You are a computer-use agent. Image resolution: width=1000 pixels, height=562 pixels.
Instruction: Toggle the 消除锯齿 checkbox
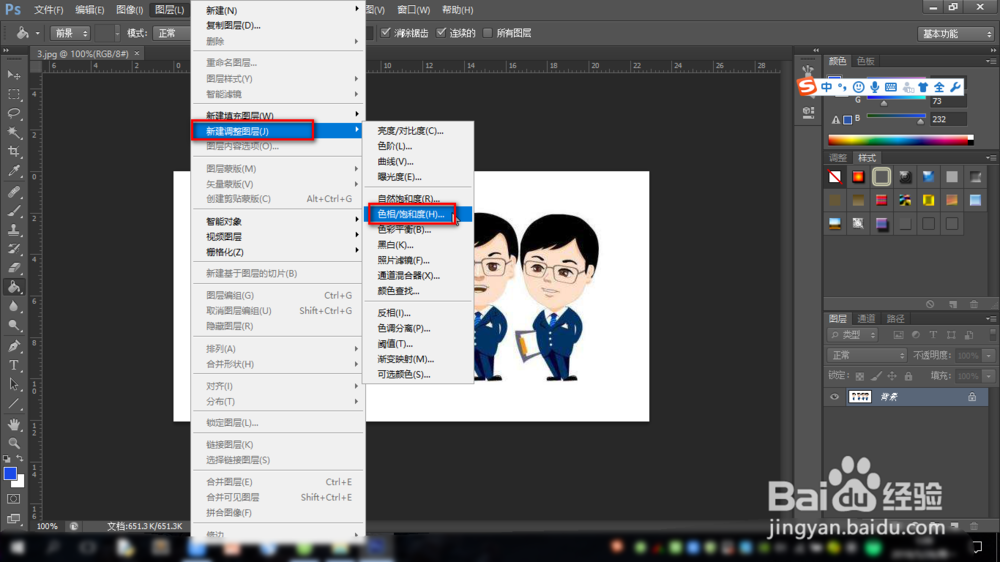(386, 33)
